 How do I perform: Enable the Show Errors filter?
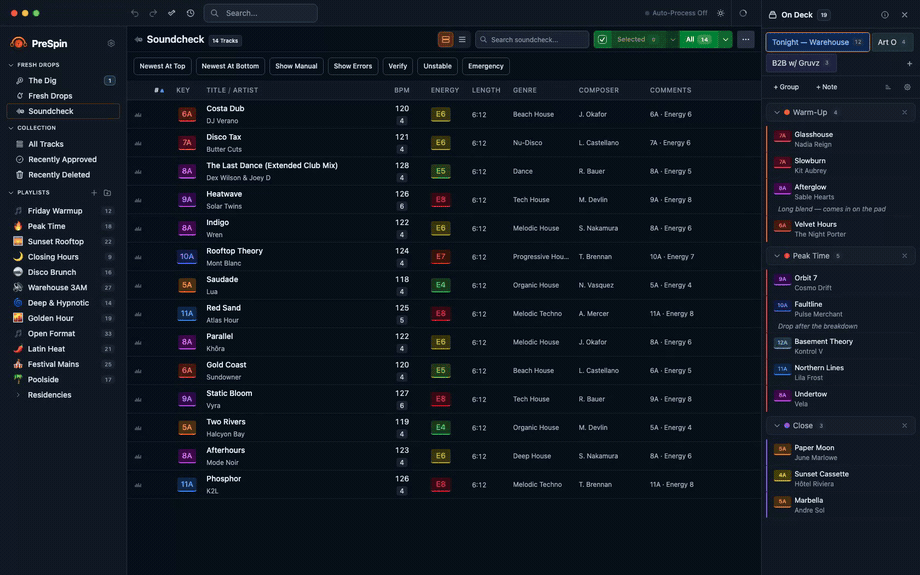coord(353,66)
